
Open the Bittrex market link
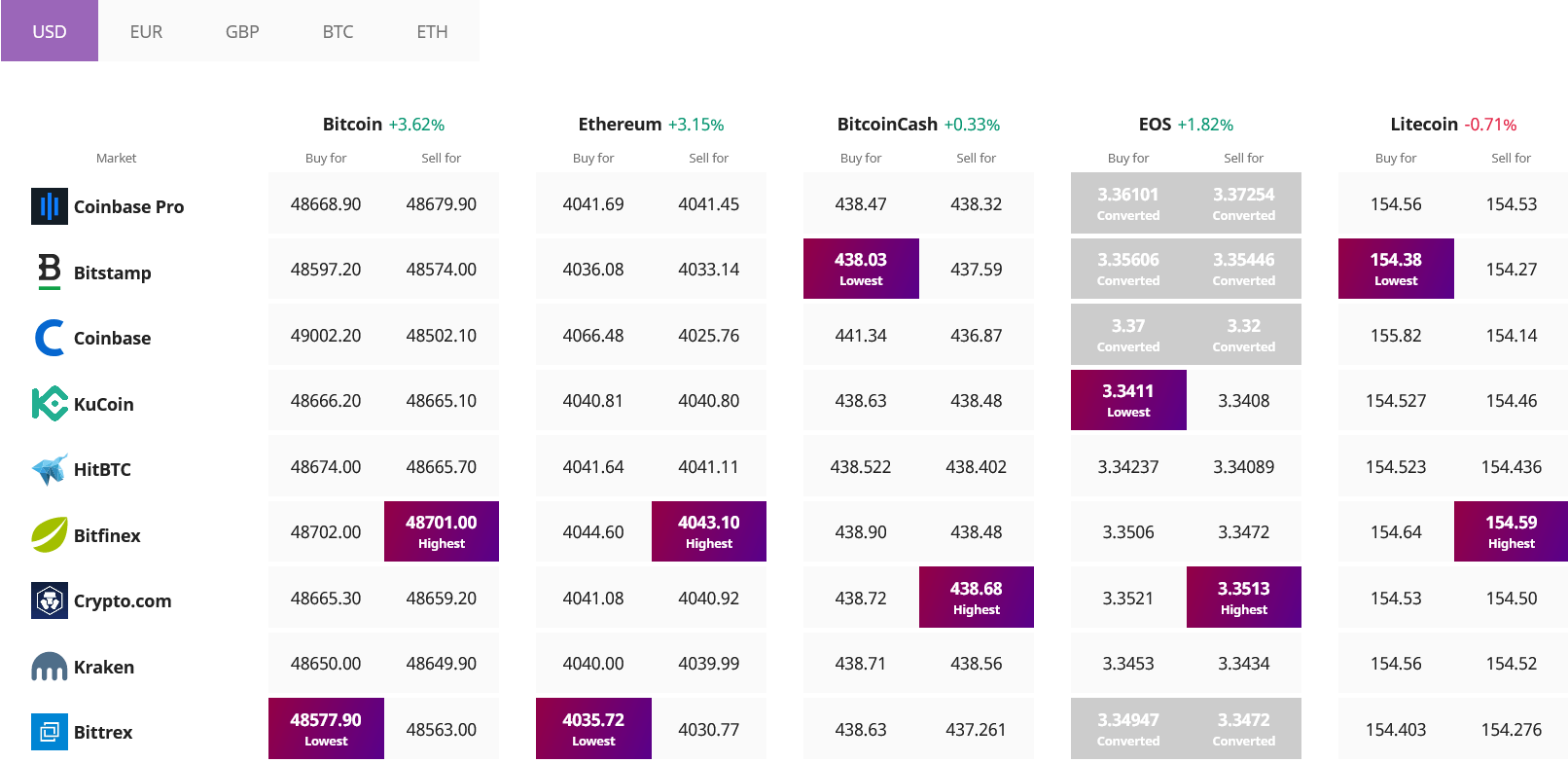[103, 732]
